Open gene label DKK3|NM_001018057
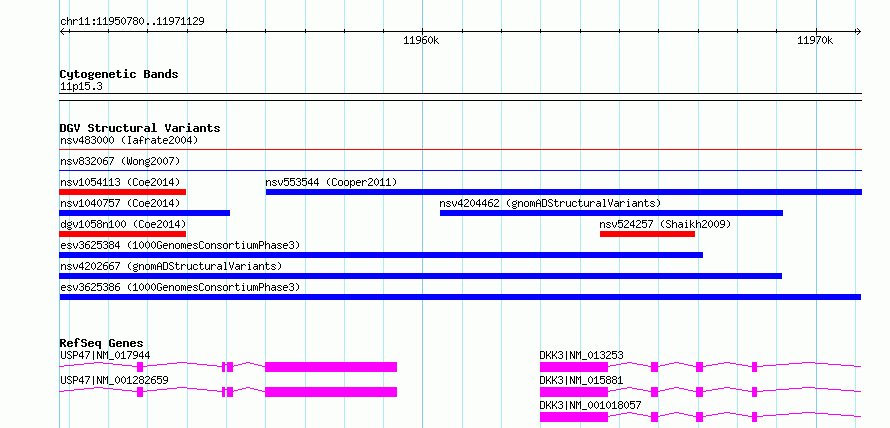The width and height of the screenshot is (890, 428). coord(590,405)
